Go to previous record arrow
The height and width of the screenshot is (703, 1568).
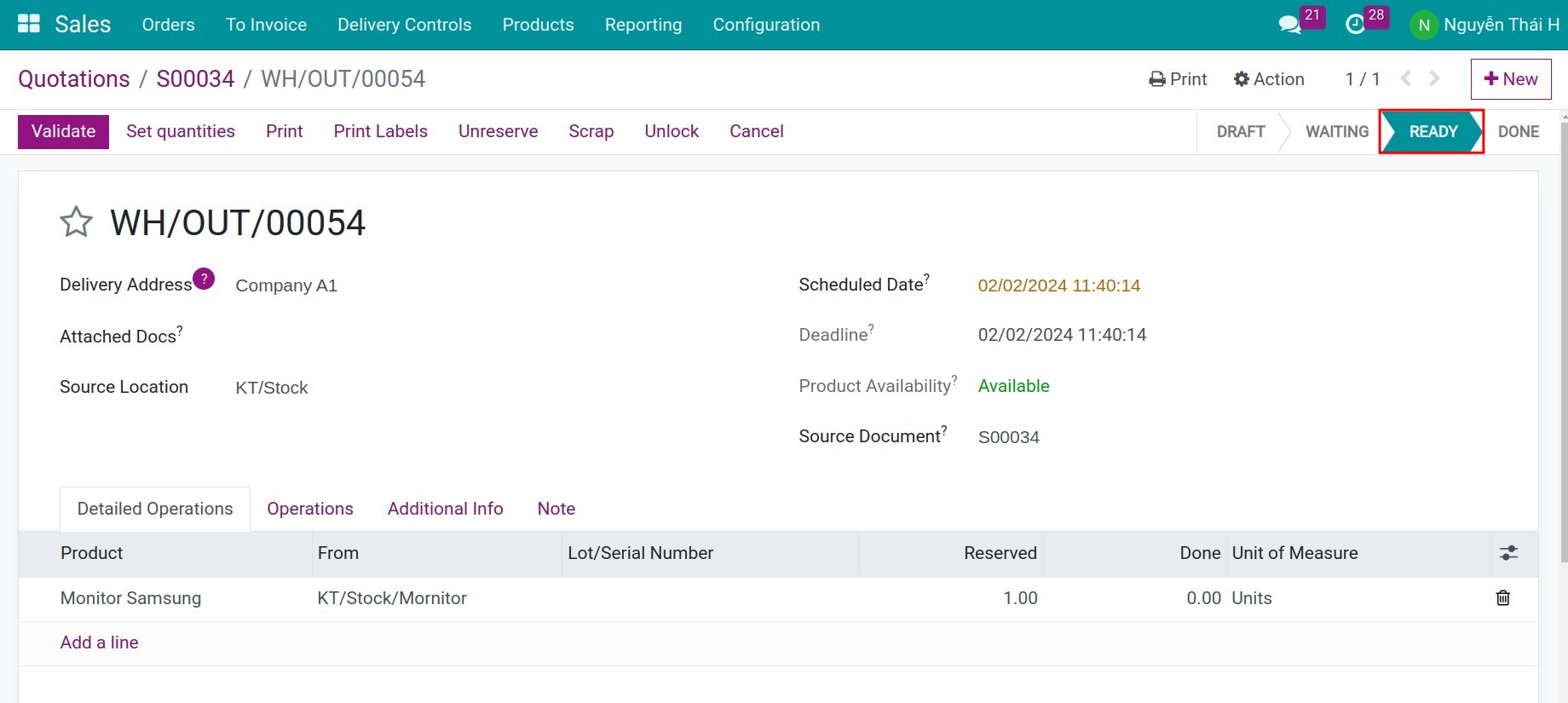click(x=1406, y=78)
